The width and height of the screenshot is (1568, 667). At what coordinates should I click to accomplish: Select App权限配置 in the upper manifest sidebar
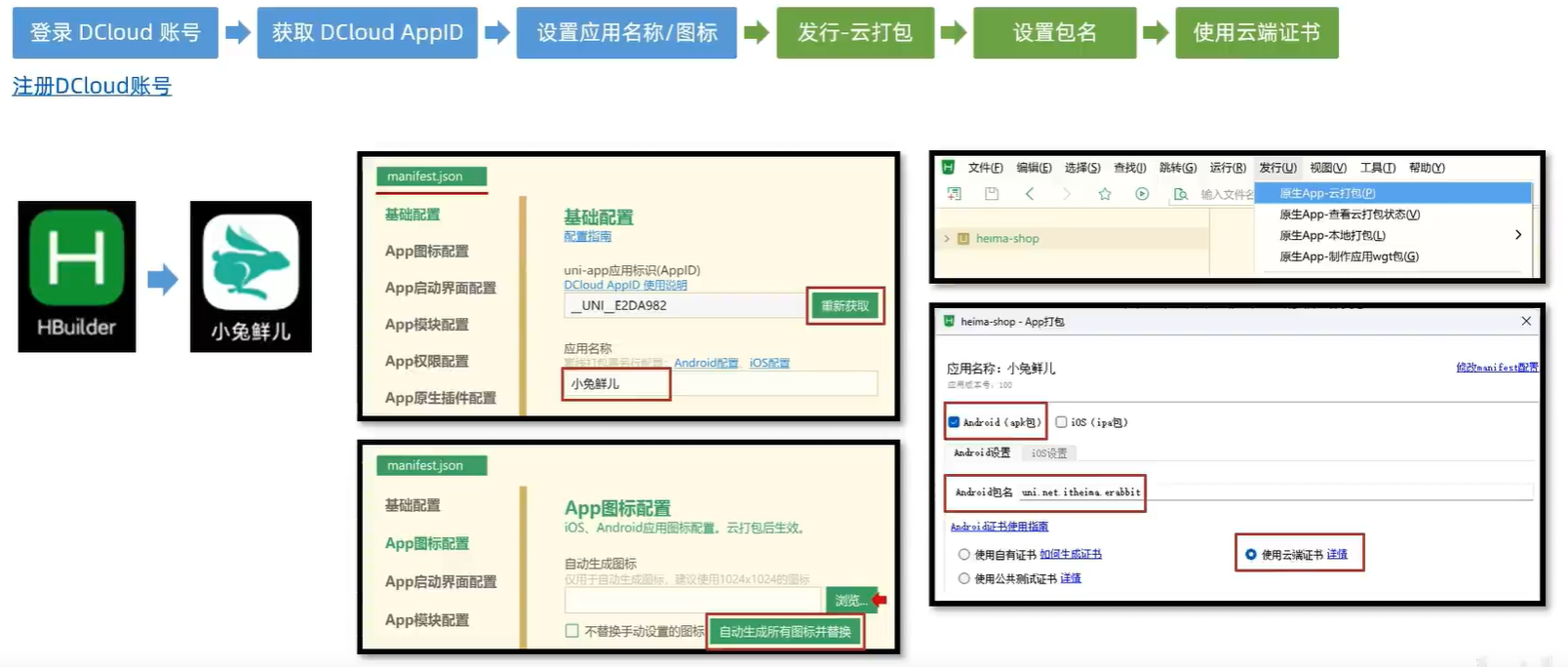tap(426, 361)
